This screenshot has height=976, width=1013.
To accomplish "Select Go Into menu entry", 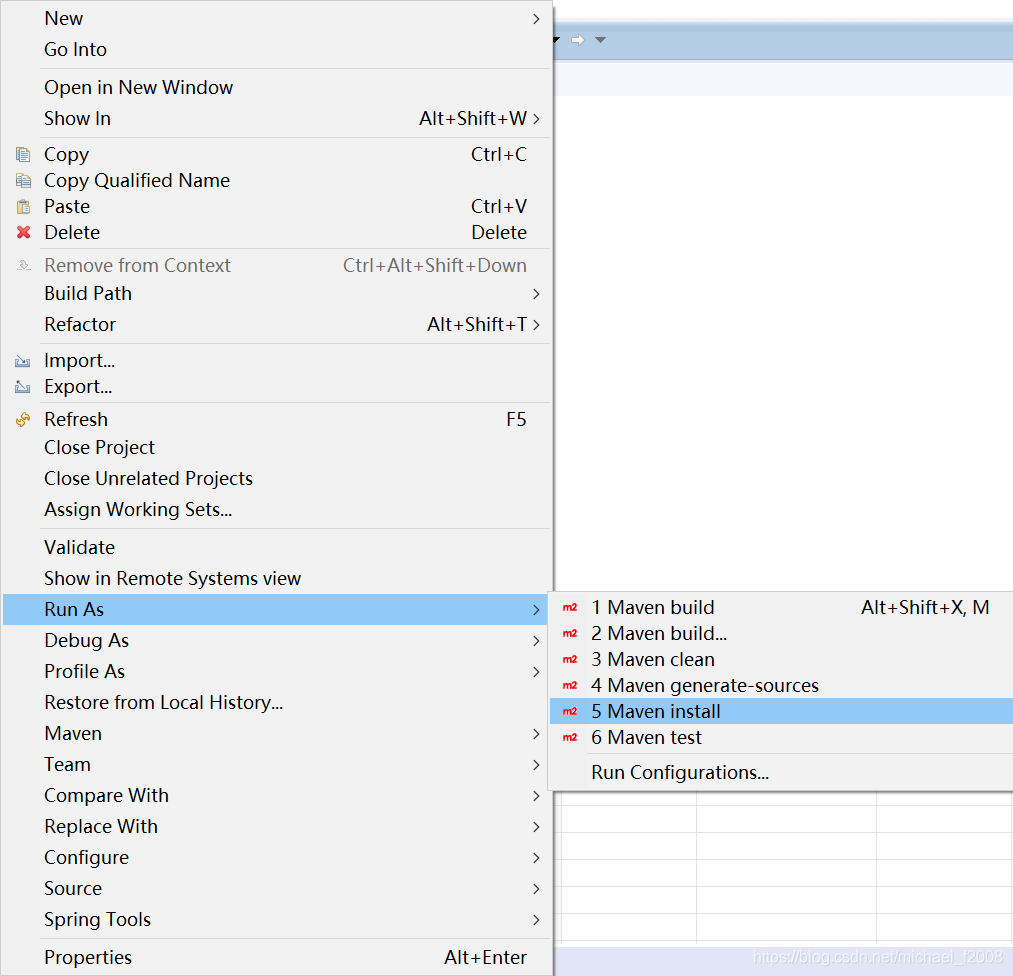I will tap(277, 50).
